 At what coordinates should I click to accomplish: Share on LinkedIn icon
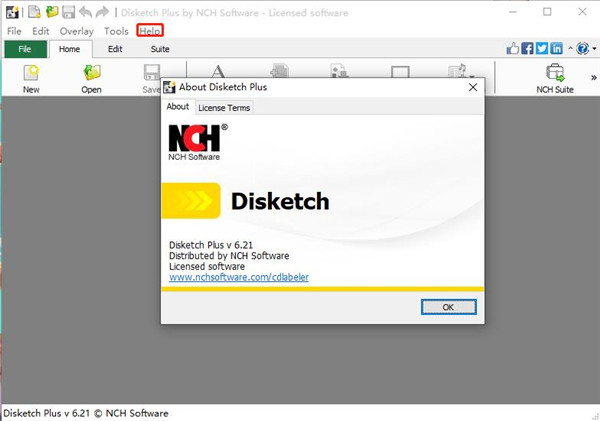tap(556, 49)
